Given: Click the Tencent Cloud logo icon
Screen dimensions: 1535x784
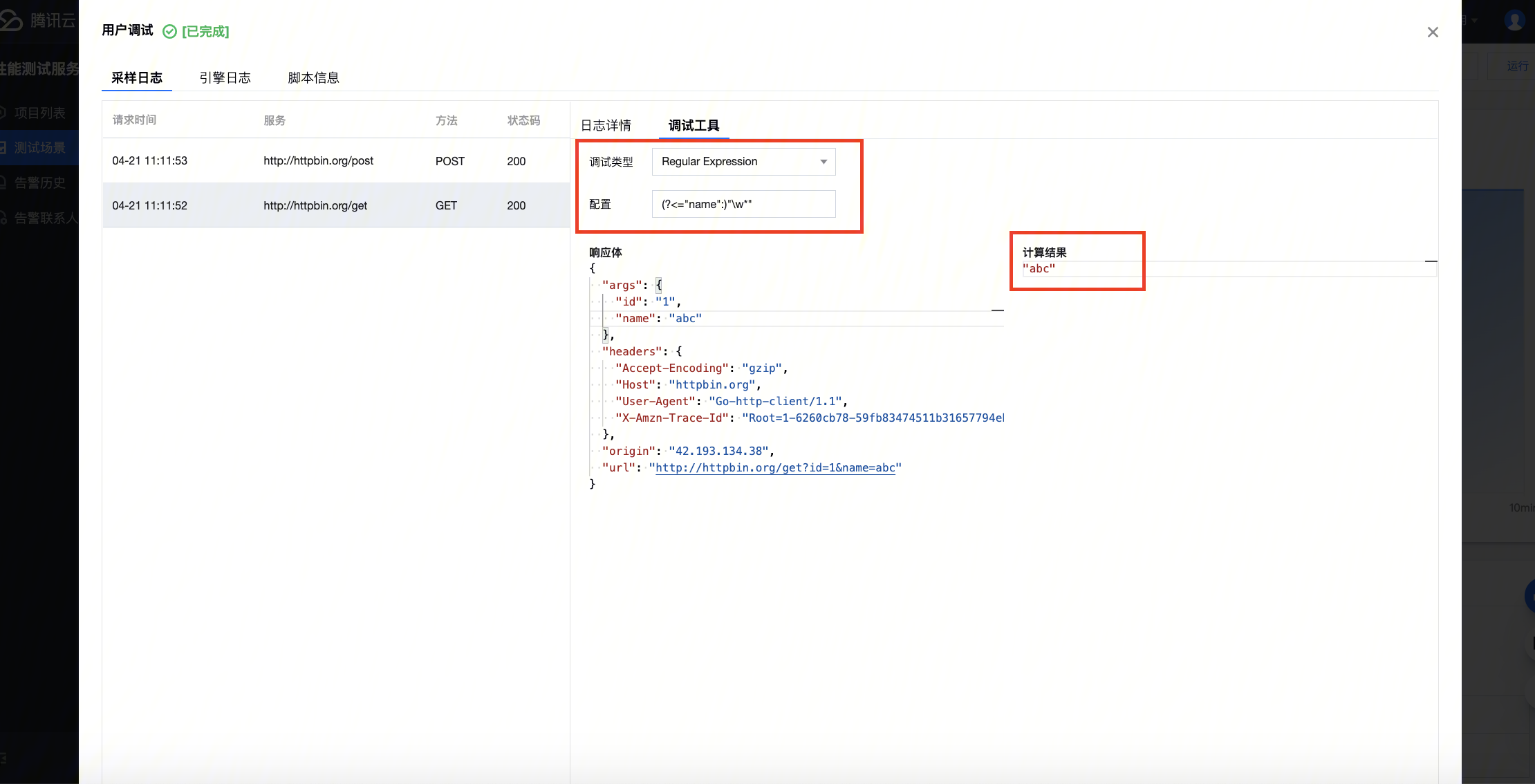Looking at the screenshot, I should [x=11, y=20].
